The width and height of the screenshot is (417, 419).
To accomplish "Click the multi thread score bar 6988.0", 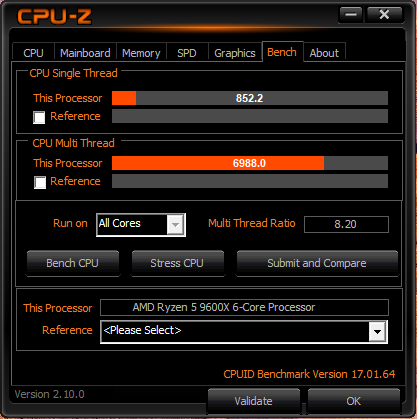I will point(250,163).
